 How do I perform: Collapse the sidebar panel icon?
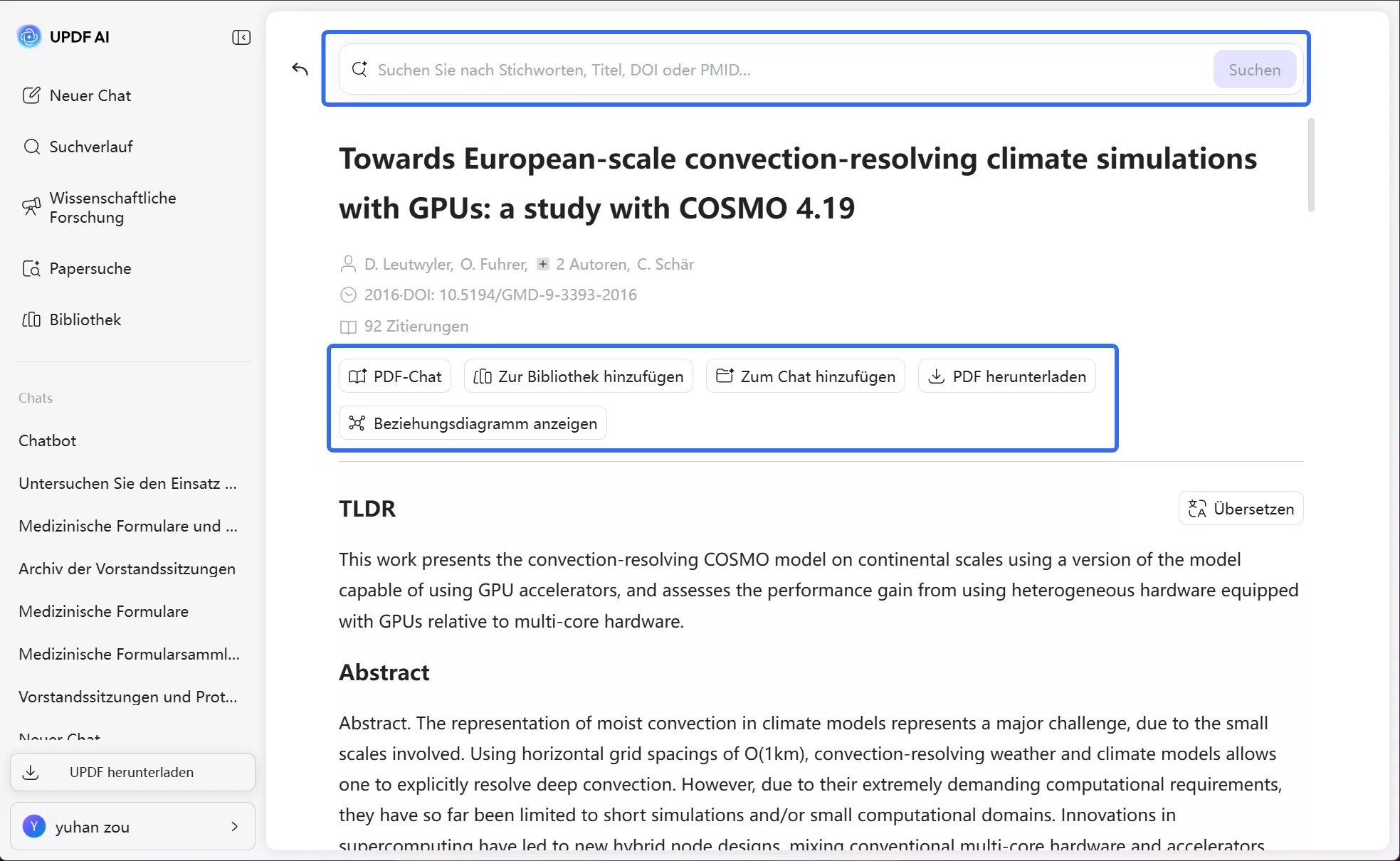pyautogui.click(x=241, y=37)
